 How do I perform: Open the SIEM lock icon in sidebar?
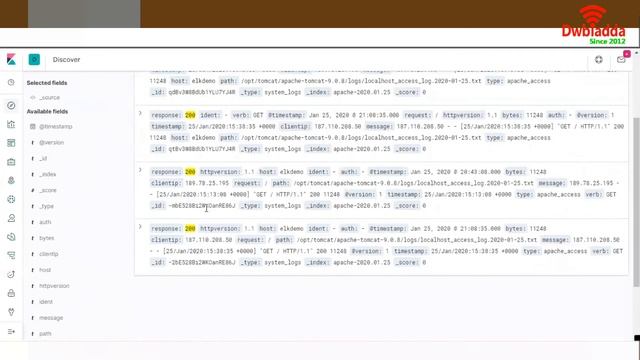coord(11,293)
